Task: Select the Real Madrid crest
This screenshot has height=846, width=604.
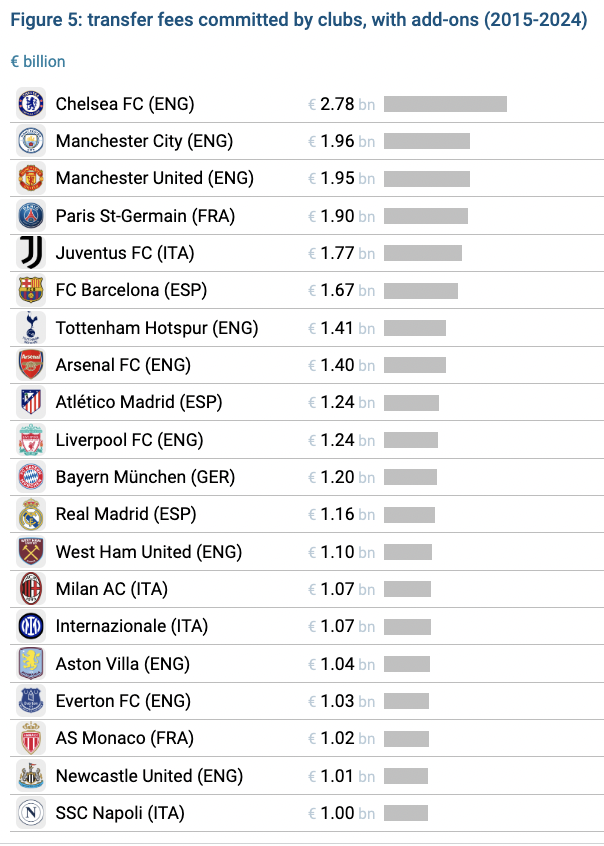Action: [x=31, y=514]
